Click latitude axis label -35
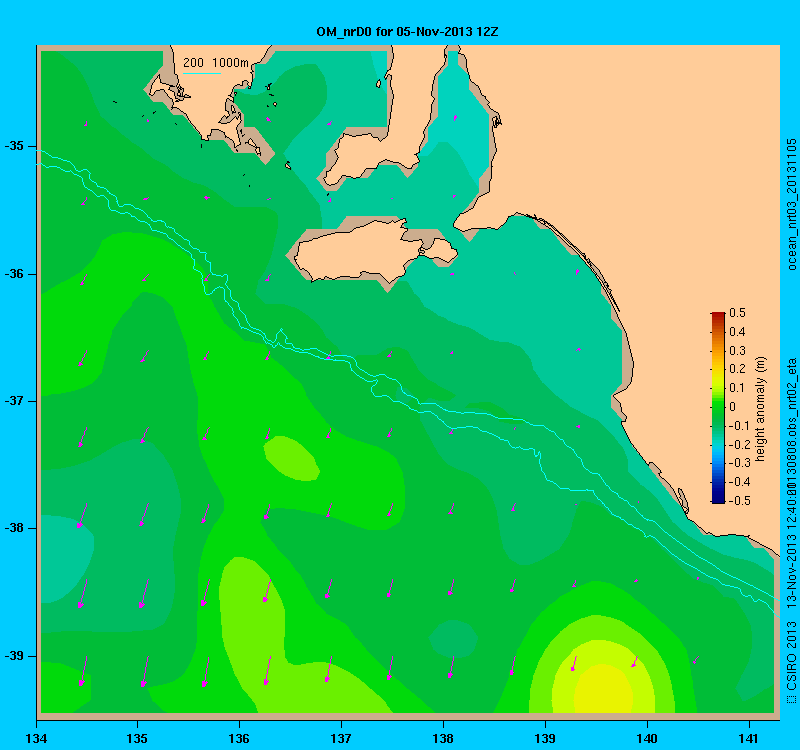The width and height of the screenshot is (800, 750). (x=14, y=146)
